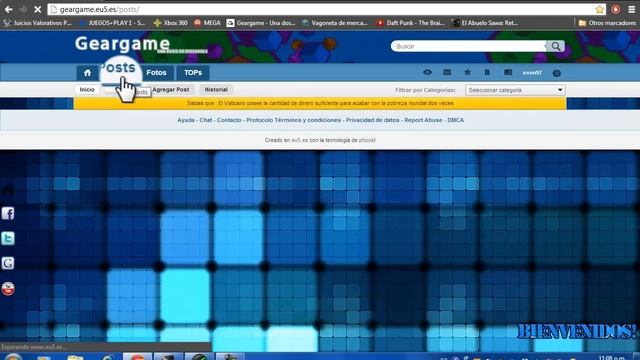This screenshot has height=360, width=640.
Task: Click the browser back arrow
Action: pyautogui.click(x=9, y=9)
